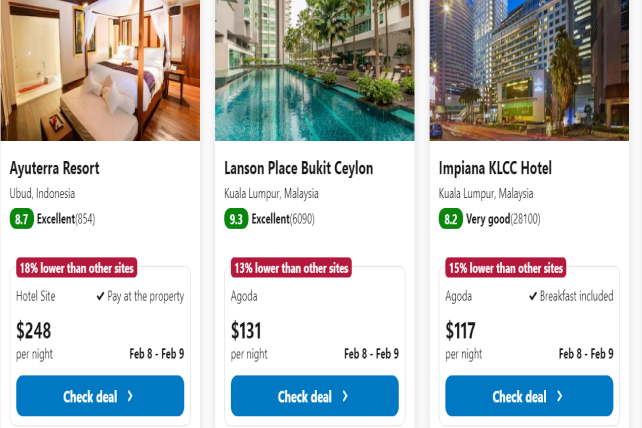Open the Lanson Place pool photo

point(314,70)
